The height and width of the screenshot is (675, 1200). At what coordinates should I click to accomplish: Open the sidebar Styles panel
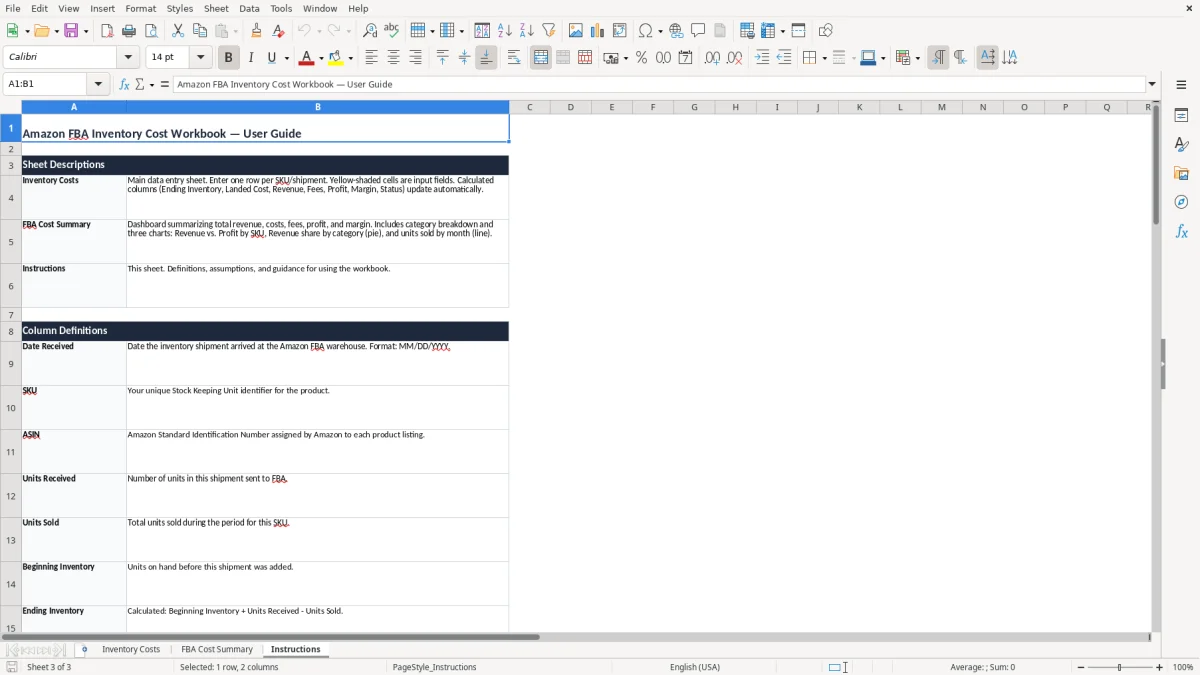1181,144
